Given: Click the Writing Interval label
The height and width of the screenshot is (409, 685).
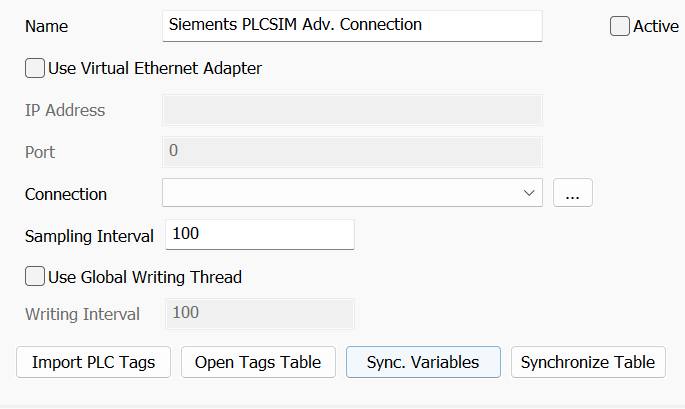Looking at the screenshot, I should coord(82,314).
